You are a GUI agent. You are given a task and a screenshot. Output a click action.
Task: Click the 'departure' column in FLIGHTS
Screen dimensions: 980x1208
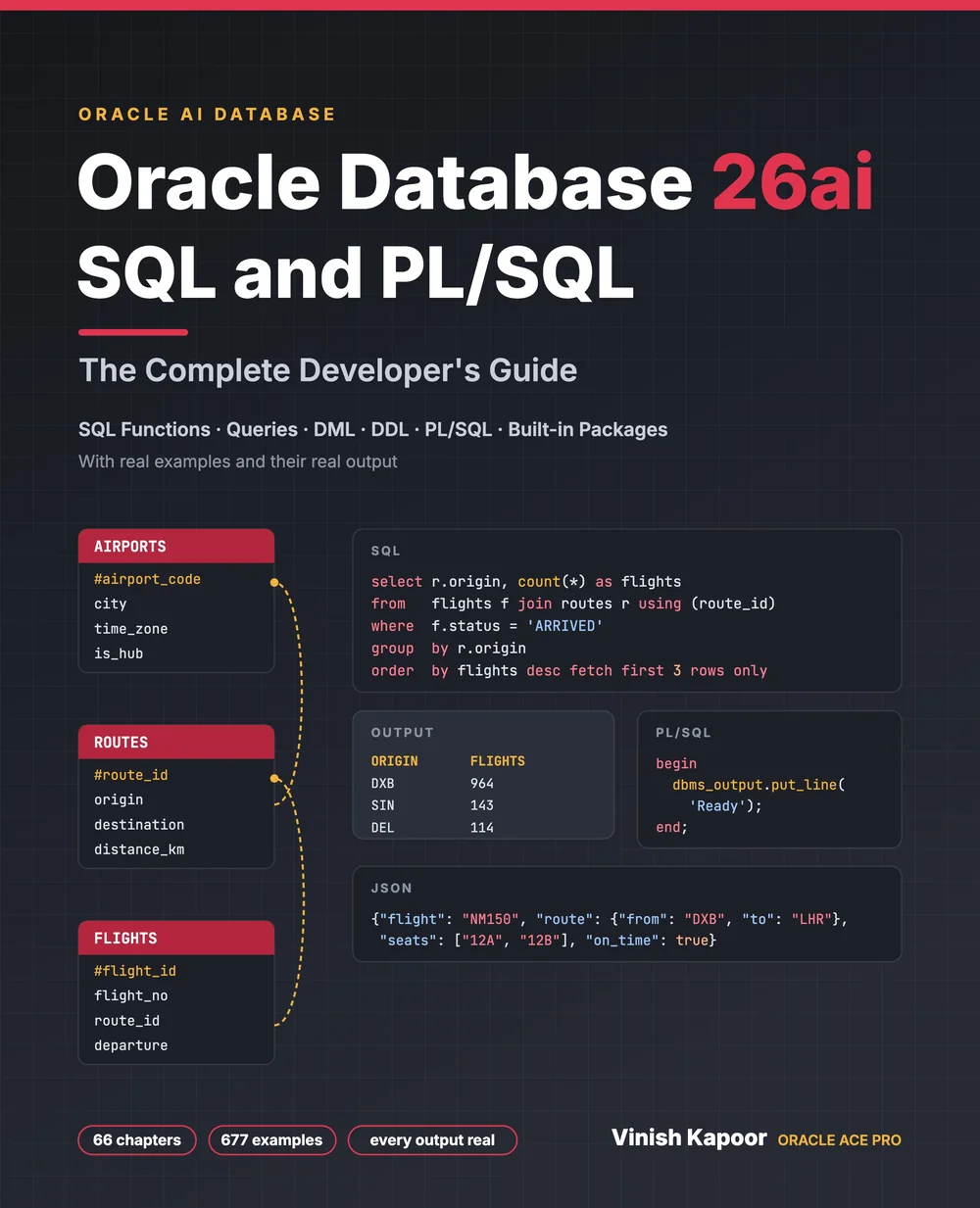coord(131,1045)
